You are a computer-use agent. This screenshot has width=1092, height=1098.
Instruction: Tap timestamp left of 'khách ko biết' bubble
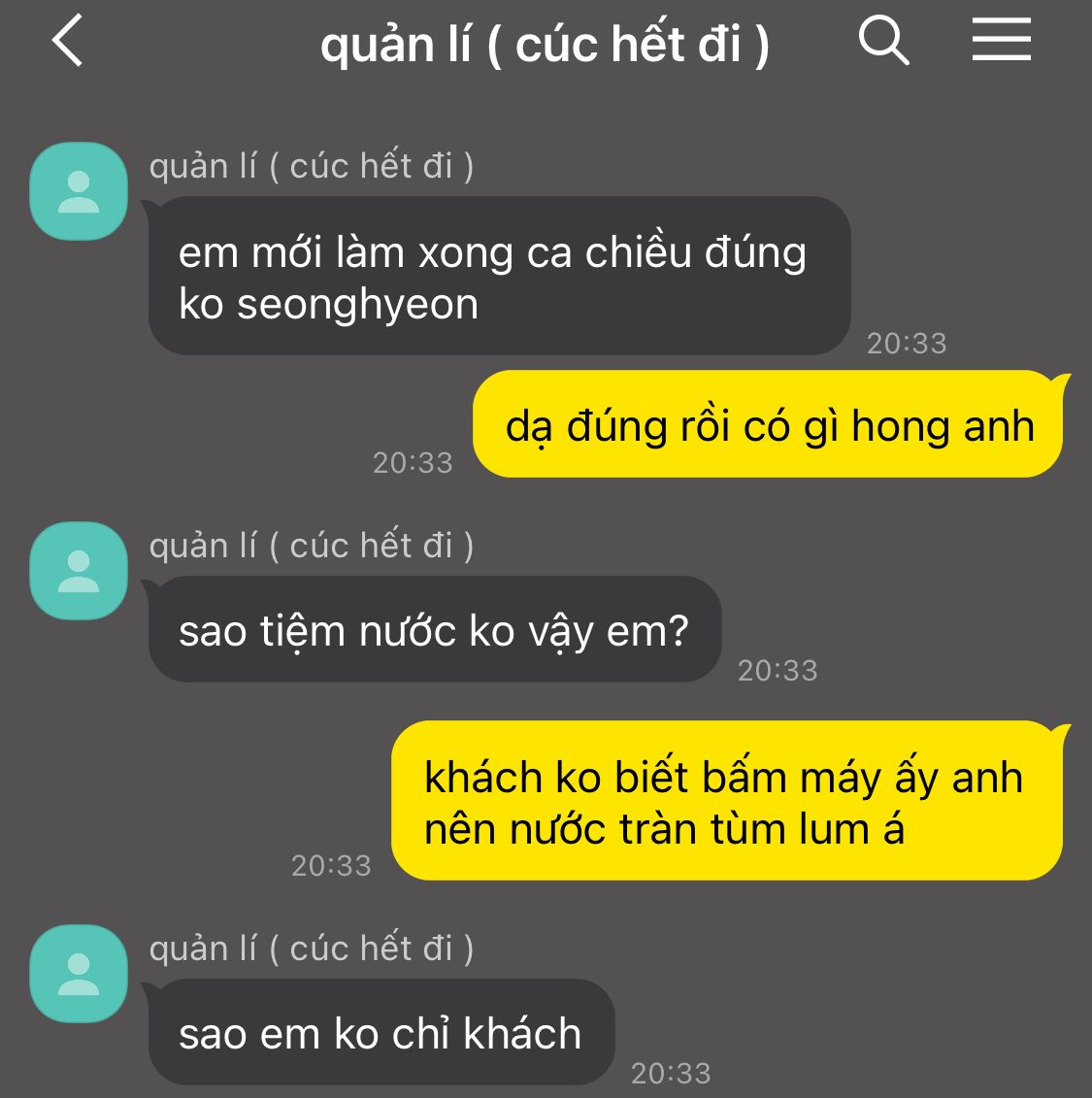[331, 866]
